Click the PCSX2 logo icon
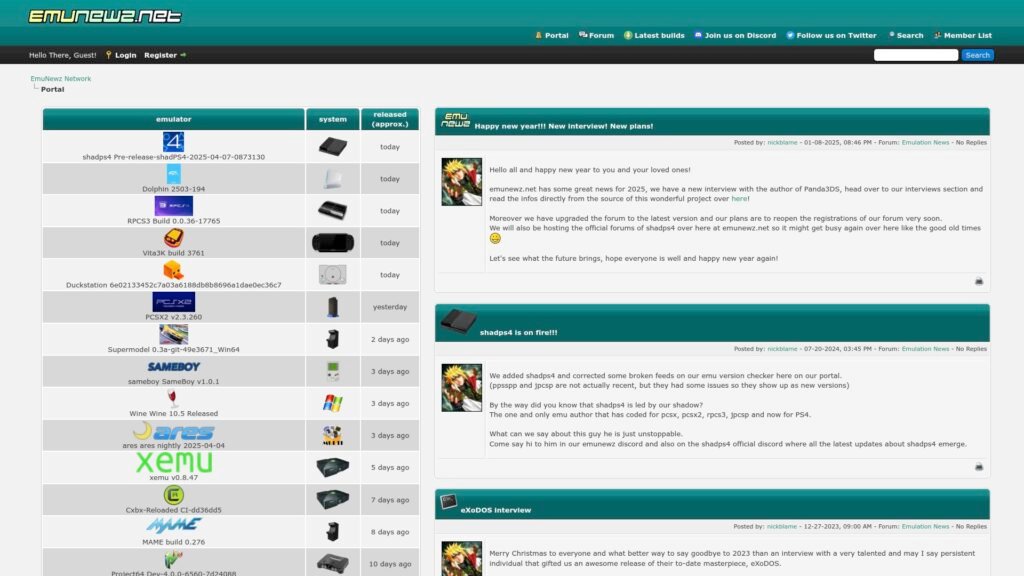Image resolution: width=1024 pixels, height=576 pixels. [x=173, y=302]
